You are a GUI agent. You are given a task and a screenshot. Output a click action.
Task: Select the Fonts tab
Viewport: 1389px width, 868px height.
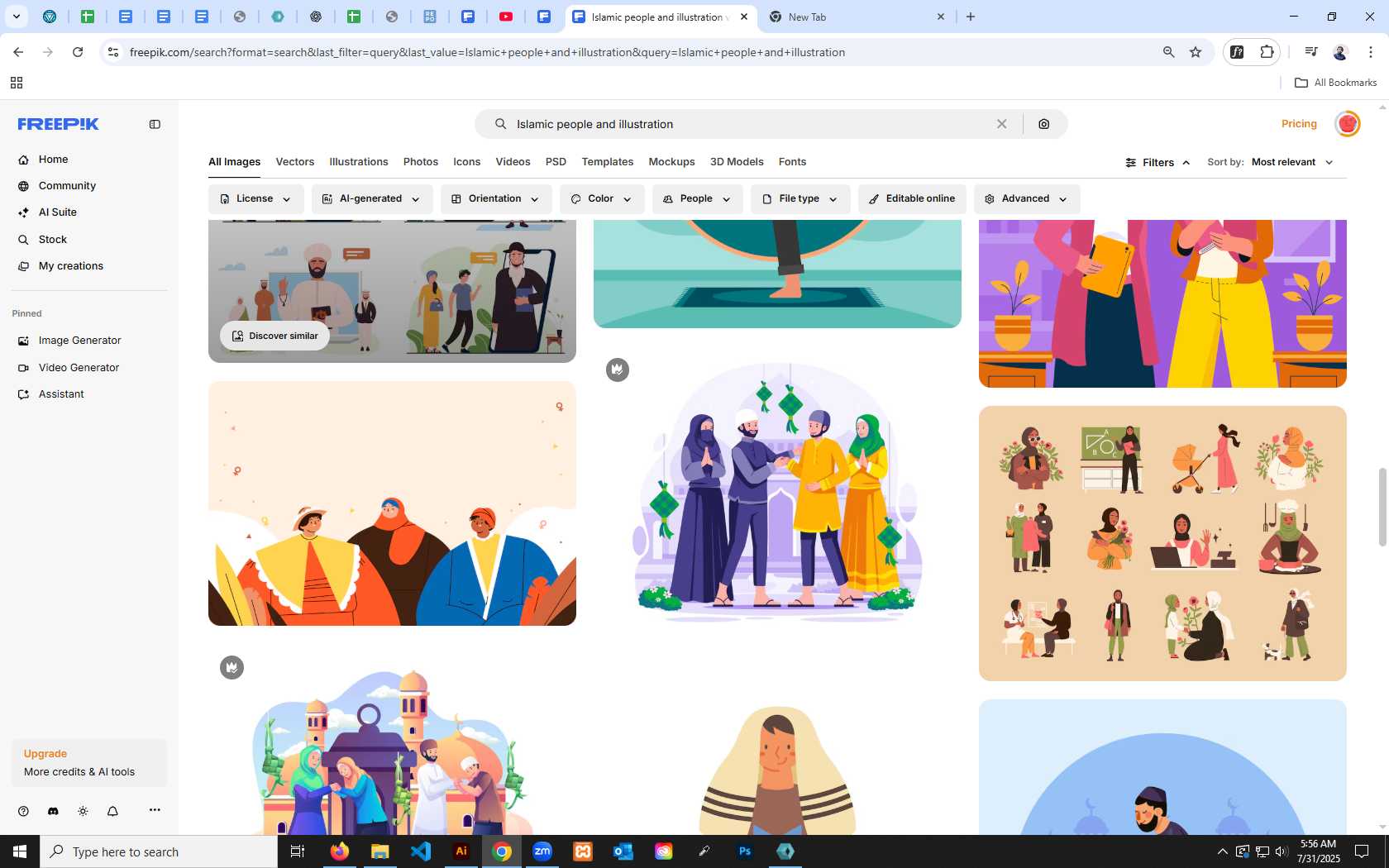pyautogui.click(x=792, y=162)
